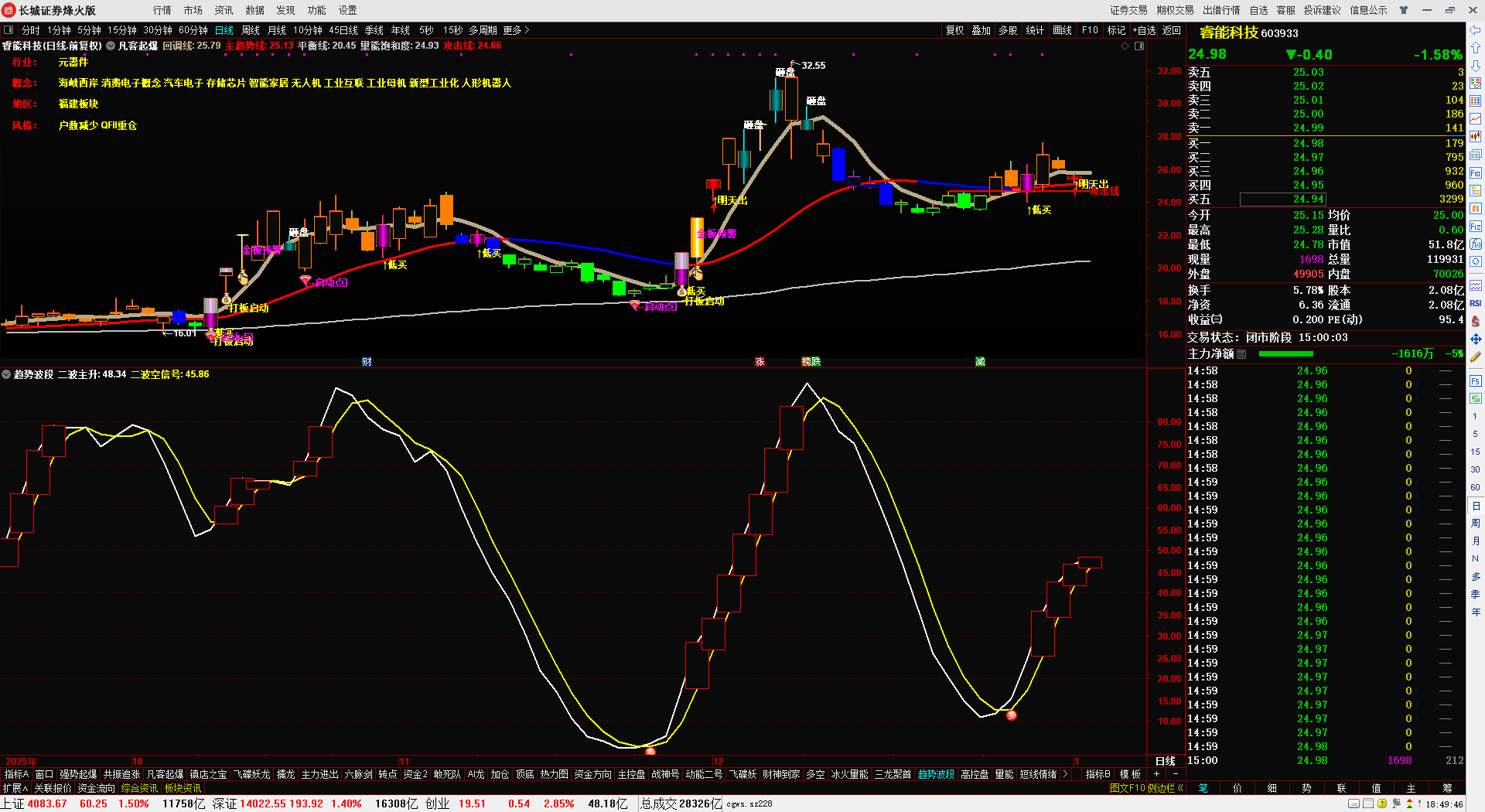Click the +自选 add to watchlist button

1144,30
